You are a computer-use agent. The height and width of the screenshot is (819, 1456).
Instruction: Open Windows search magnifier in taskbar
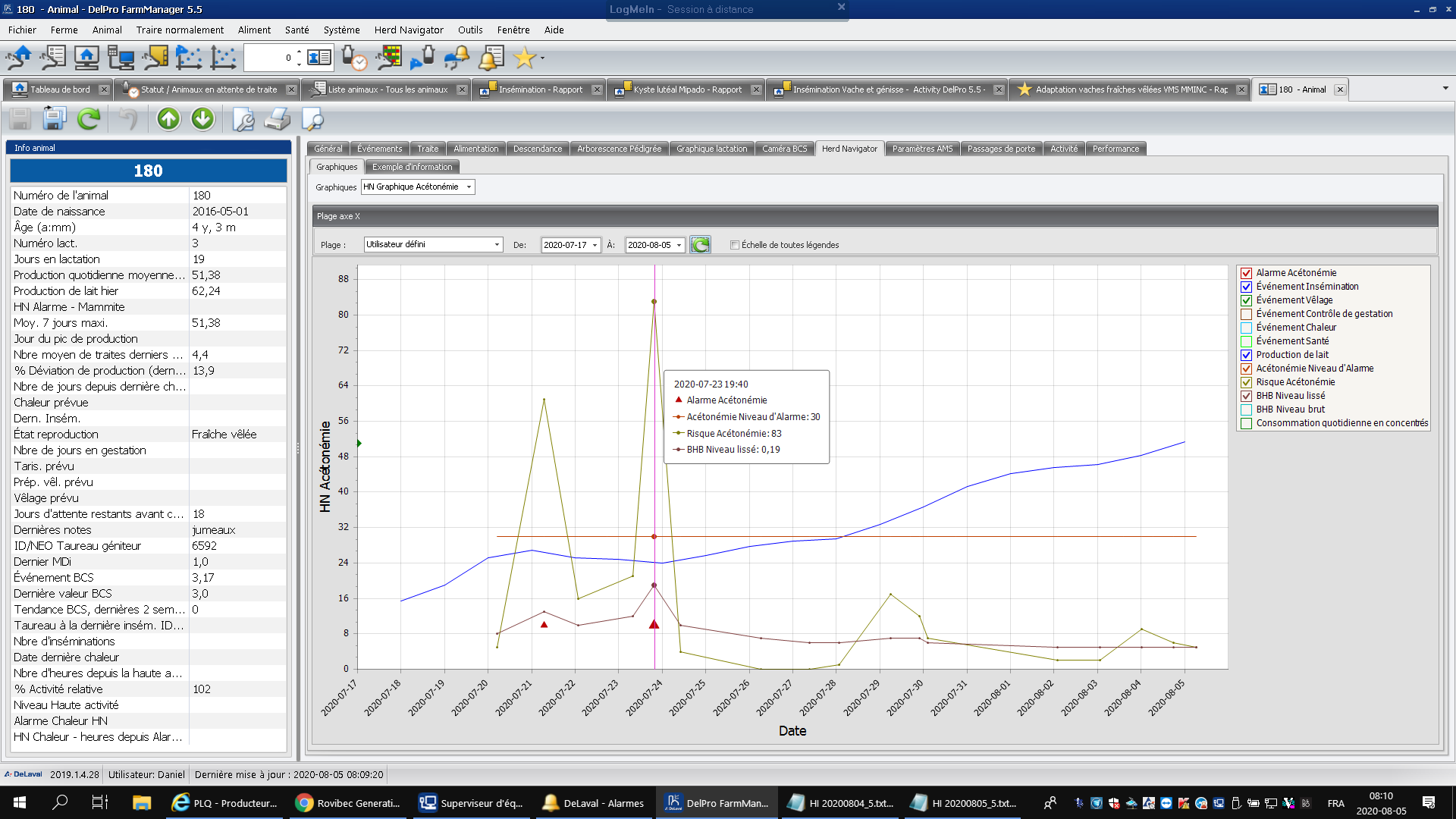click(x=60, y=802)
